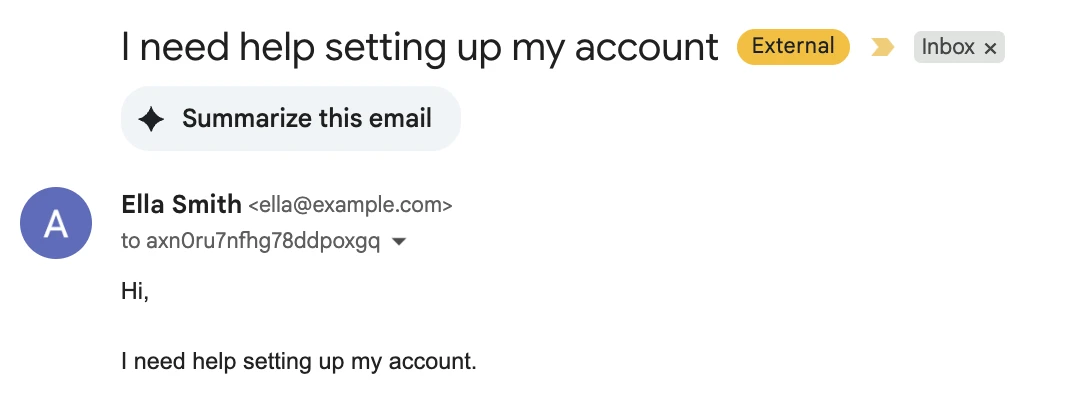The width and height of the screenshot is (1076, 414).
Task: Click the email subject heading
Action: pos(420,47)
